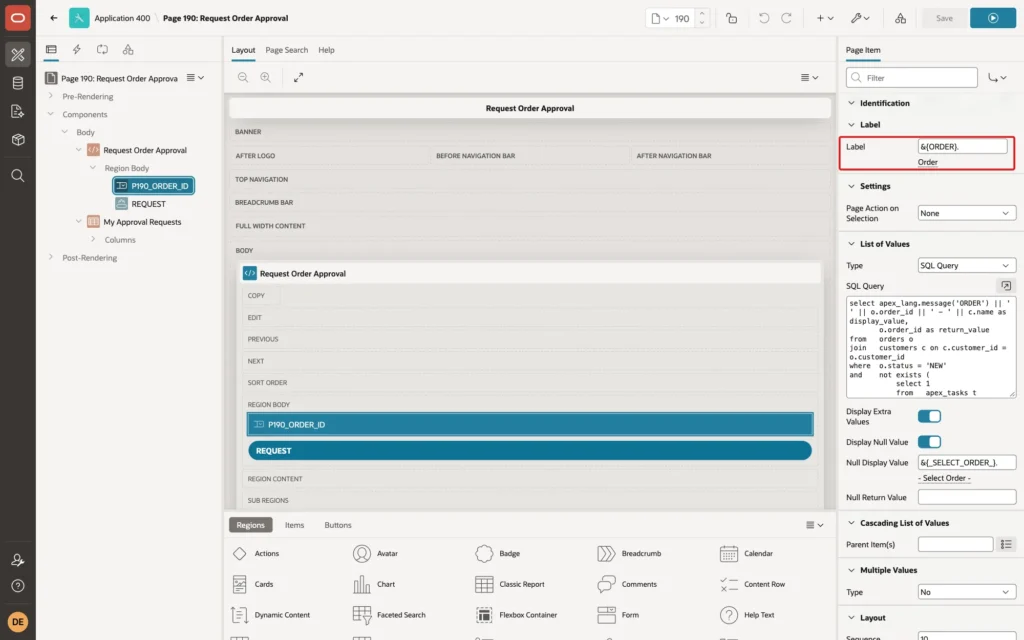
Task: Open the SQL Query code editor icon
Action: 1006,285
